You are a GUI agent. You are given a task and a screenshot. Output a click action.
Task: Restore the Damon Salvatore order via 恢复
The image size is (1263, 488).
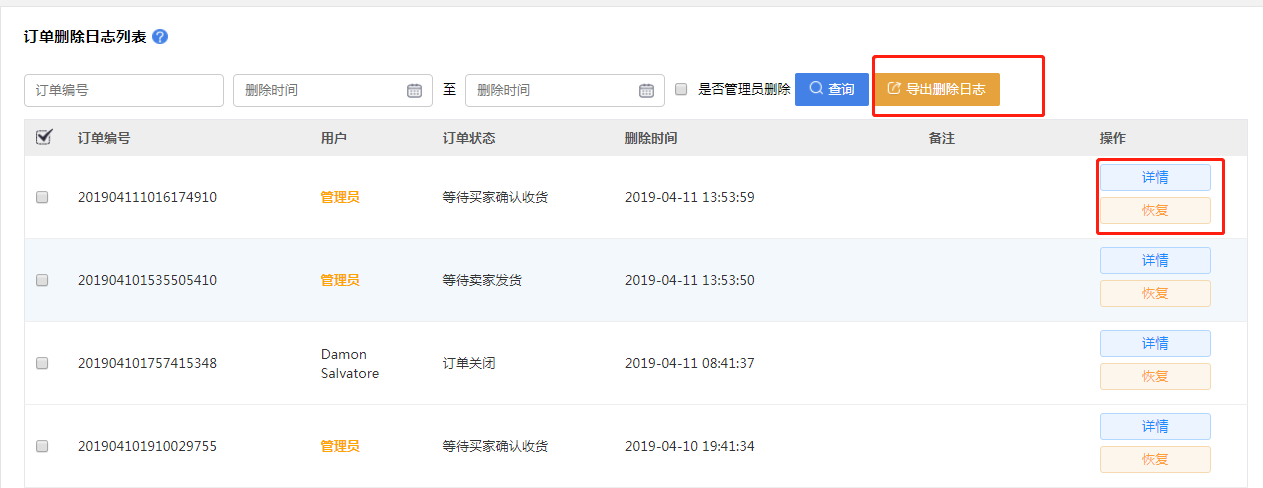pos(1155,377)
